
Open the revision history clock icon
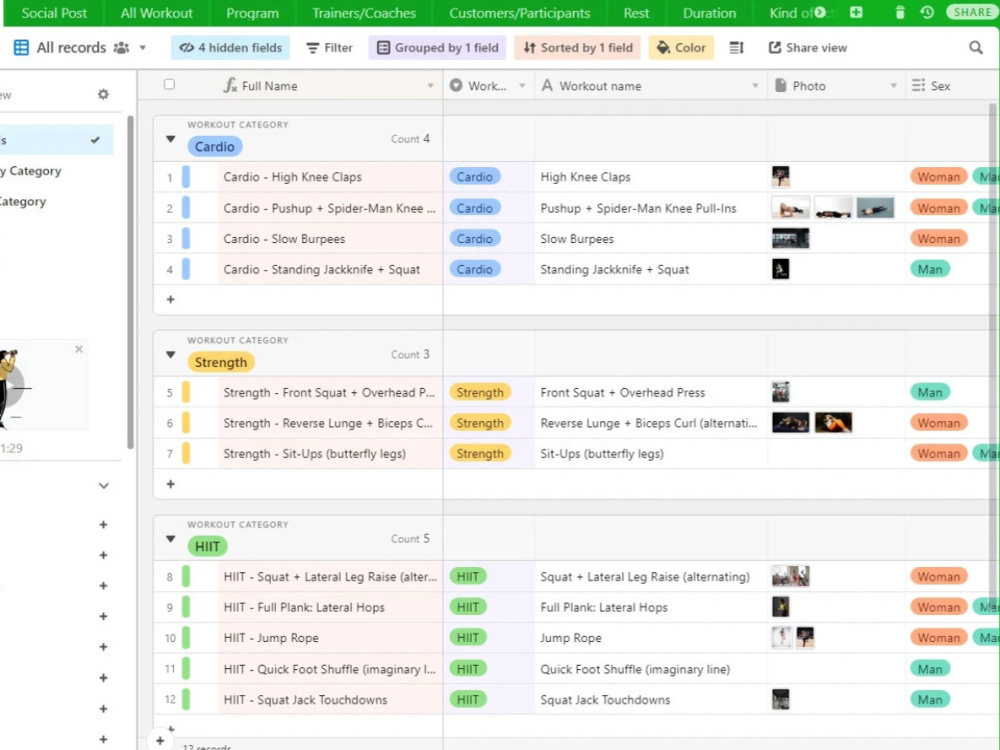click(x=927, y=12)
